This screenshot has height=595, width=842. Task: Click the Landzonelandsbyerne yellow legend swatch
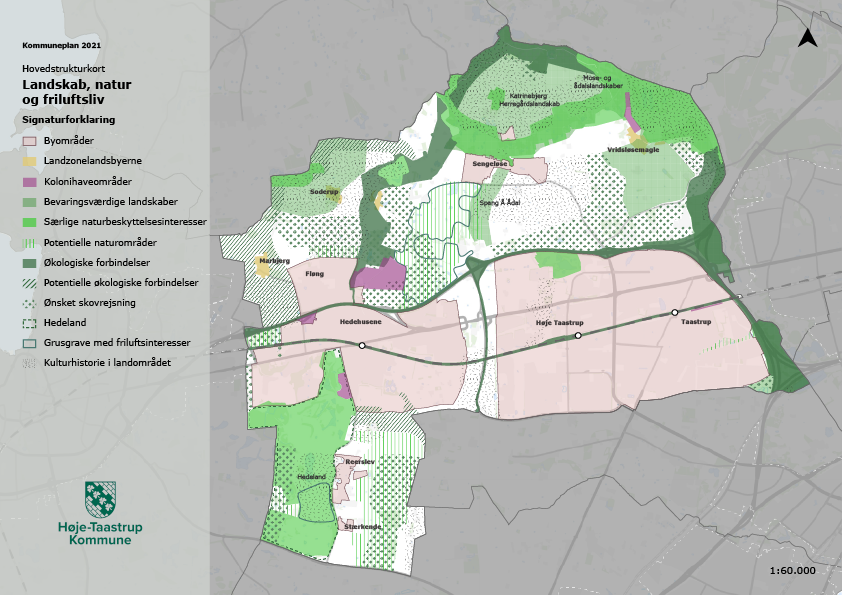pyautogui.click(x=30, y=162)
